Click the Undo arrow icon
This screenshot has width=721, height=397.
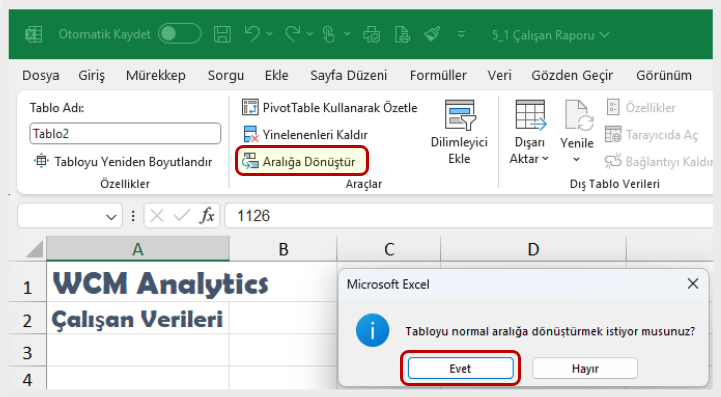coord(252,35)
